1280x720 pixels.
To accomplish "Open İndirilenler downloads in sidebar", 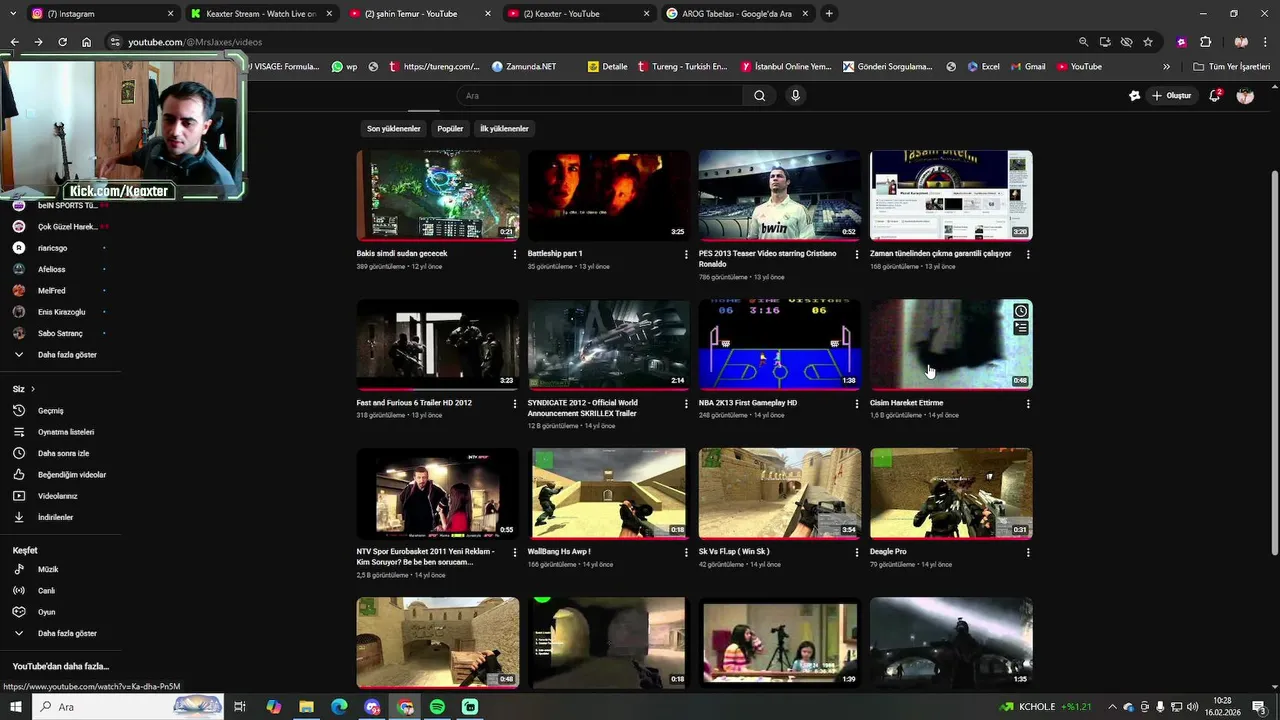I will point(55,517).
